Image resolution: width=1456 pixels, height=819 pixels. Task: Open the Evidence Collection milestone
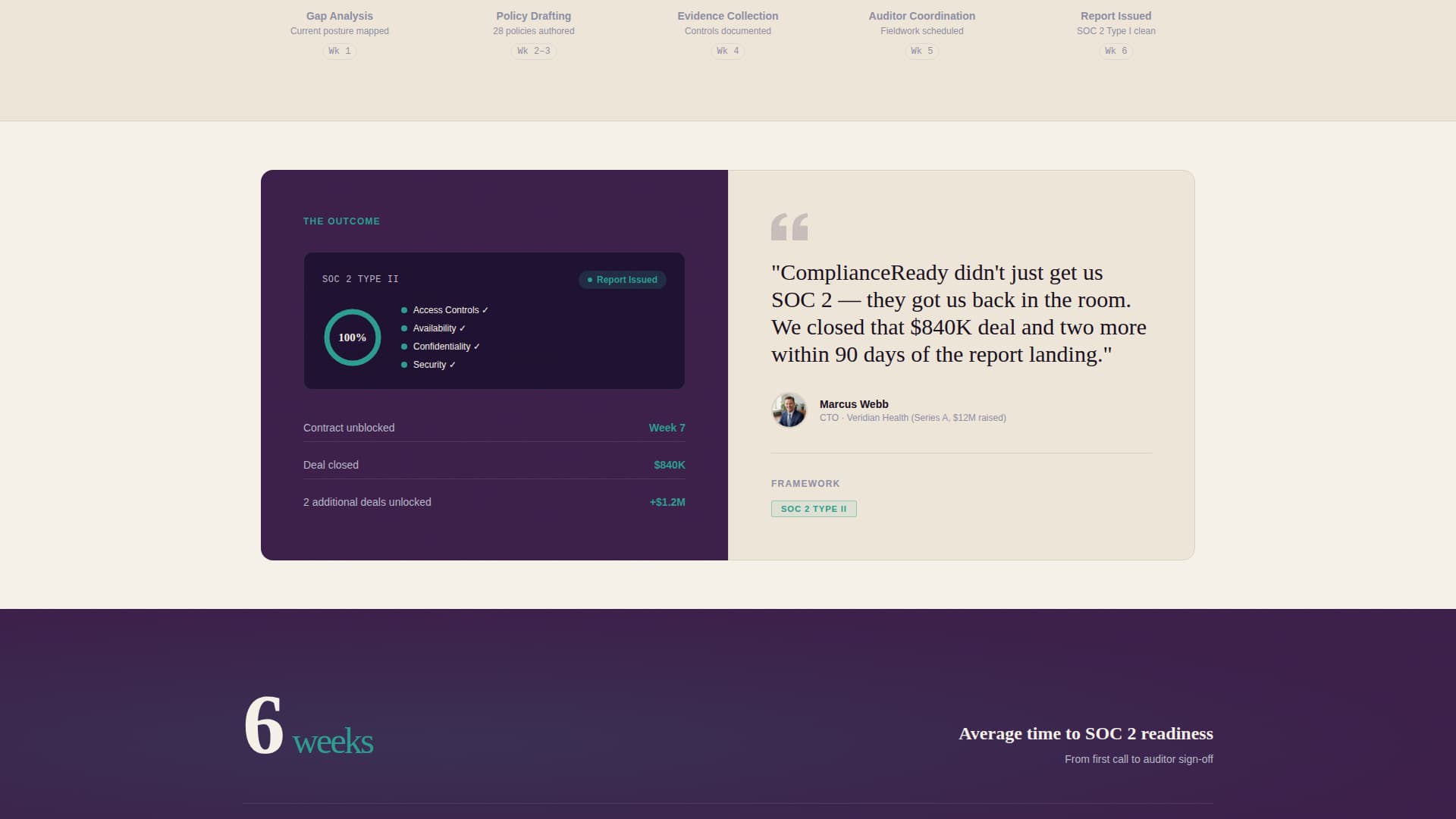tap(727, 16)
